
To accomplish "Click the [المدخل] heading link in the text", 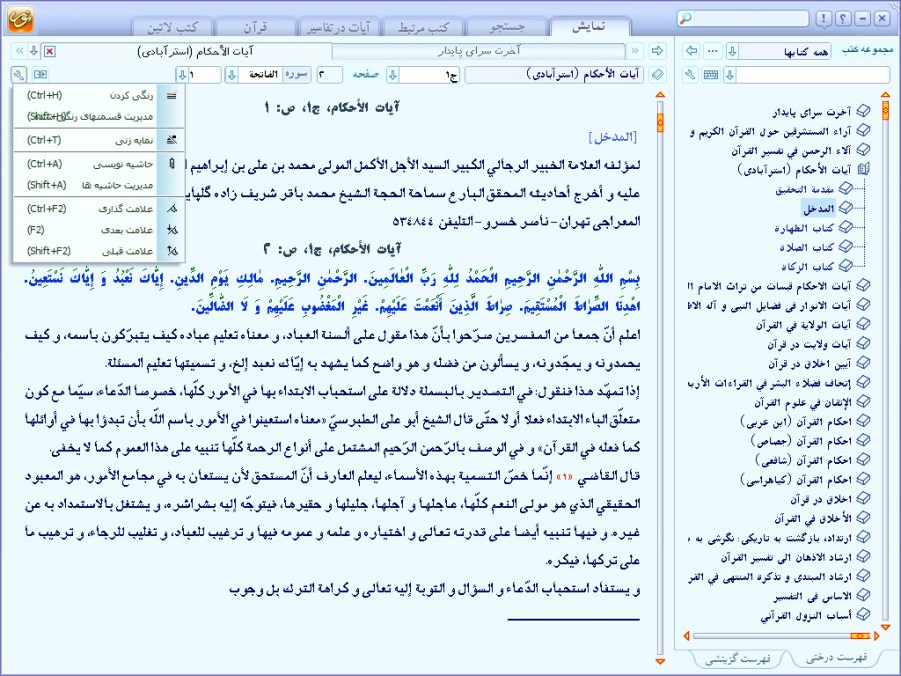I will [x=613, y=137].
